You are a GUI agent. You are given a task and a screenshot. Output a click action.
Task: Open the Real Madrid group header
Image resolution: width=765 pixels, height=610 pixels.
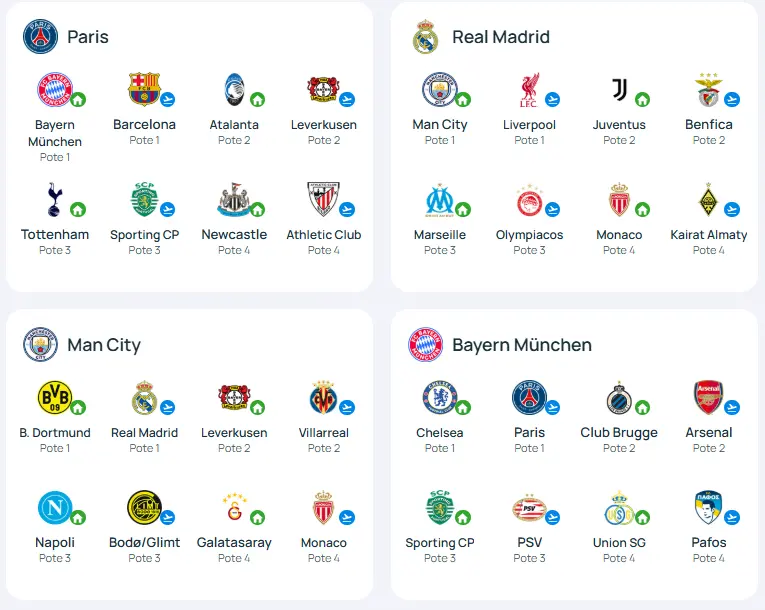tap(481, 37)
